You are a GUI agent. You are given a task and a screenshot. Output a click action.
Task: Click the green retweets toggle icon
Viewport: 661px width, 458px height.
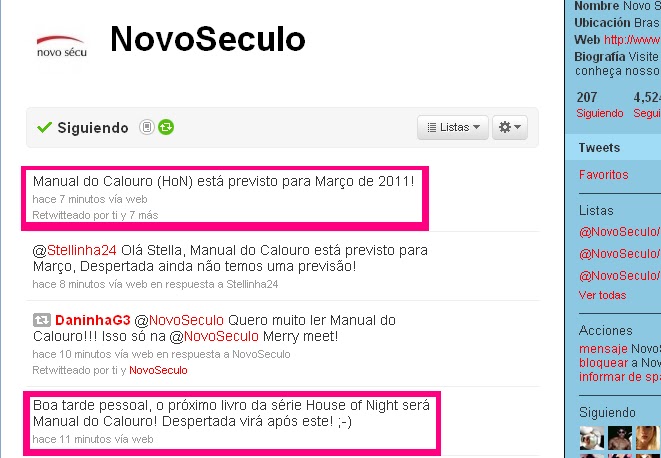tap(166, 127)
